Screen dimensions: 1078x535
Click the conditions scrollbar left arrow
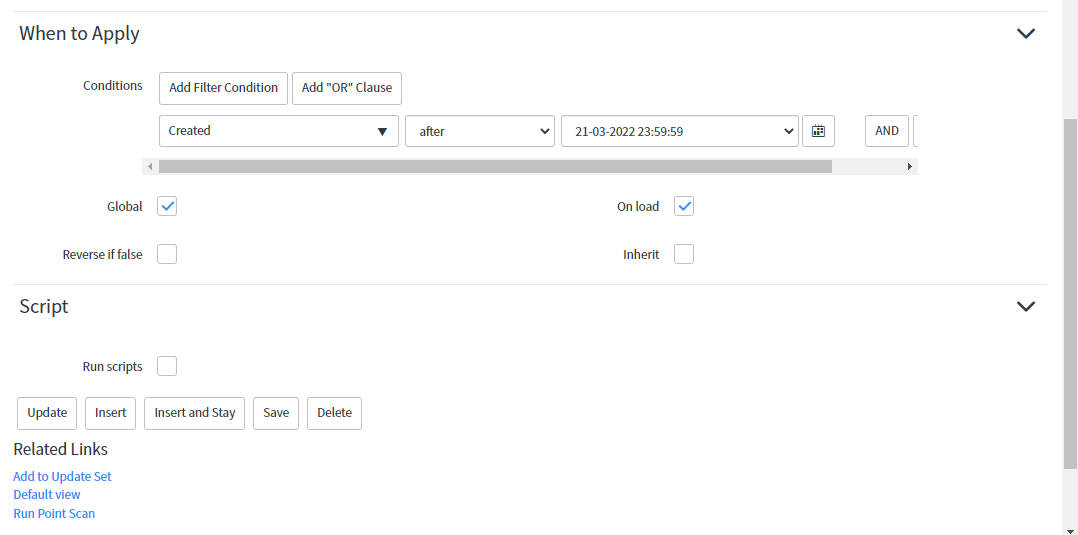pyautogui.click(x=150, y=166)
